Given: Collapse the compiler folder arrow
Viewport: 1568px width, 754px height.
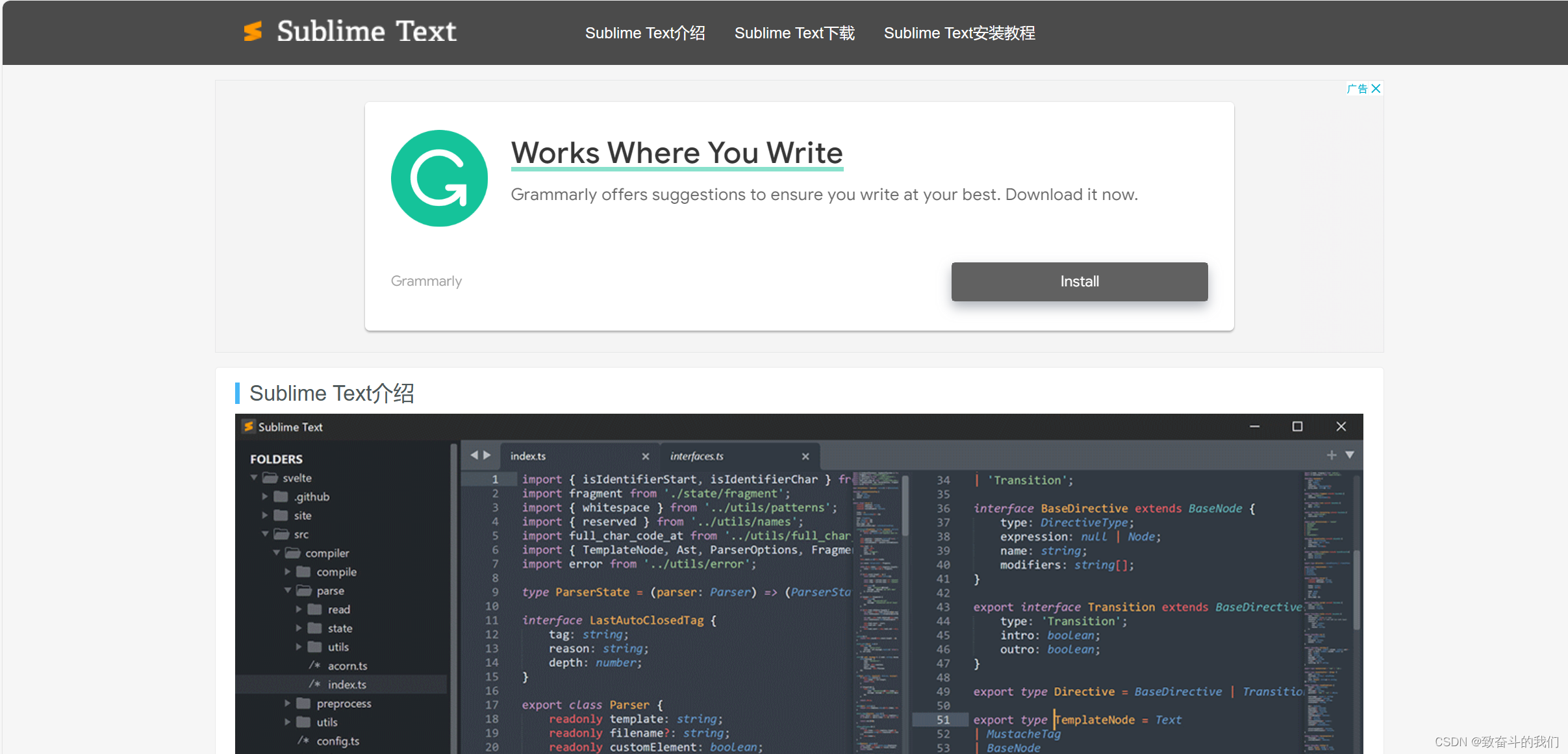Looking at the screenshot, I should click(276, 553).
